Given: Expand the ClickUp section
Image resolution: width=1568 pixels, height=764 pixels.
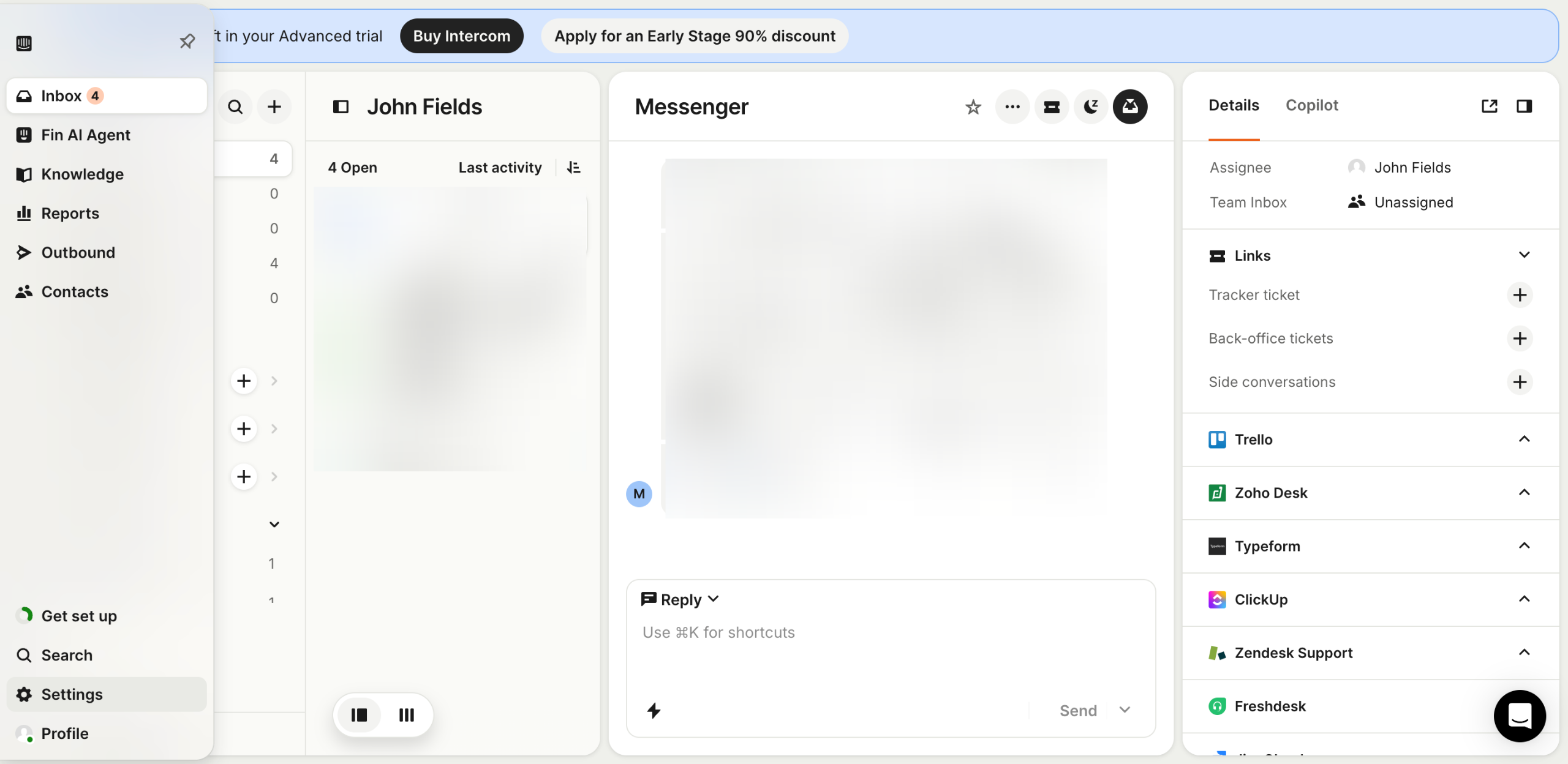Looking at the screenshot, I should point(1524,599).
